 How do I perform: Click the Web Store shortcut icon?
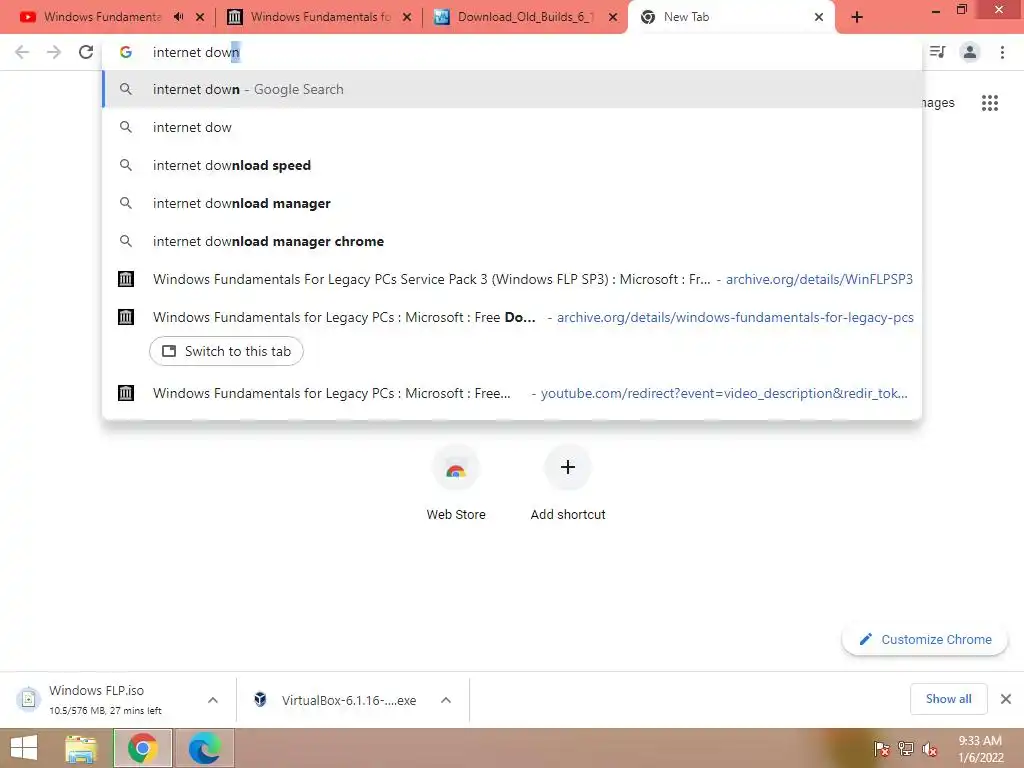456,468
